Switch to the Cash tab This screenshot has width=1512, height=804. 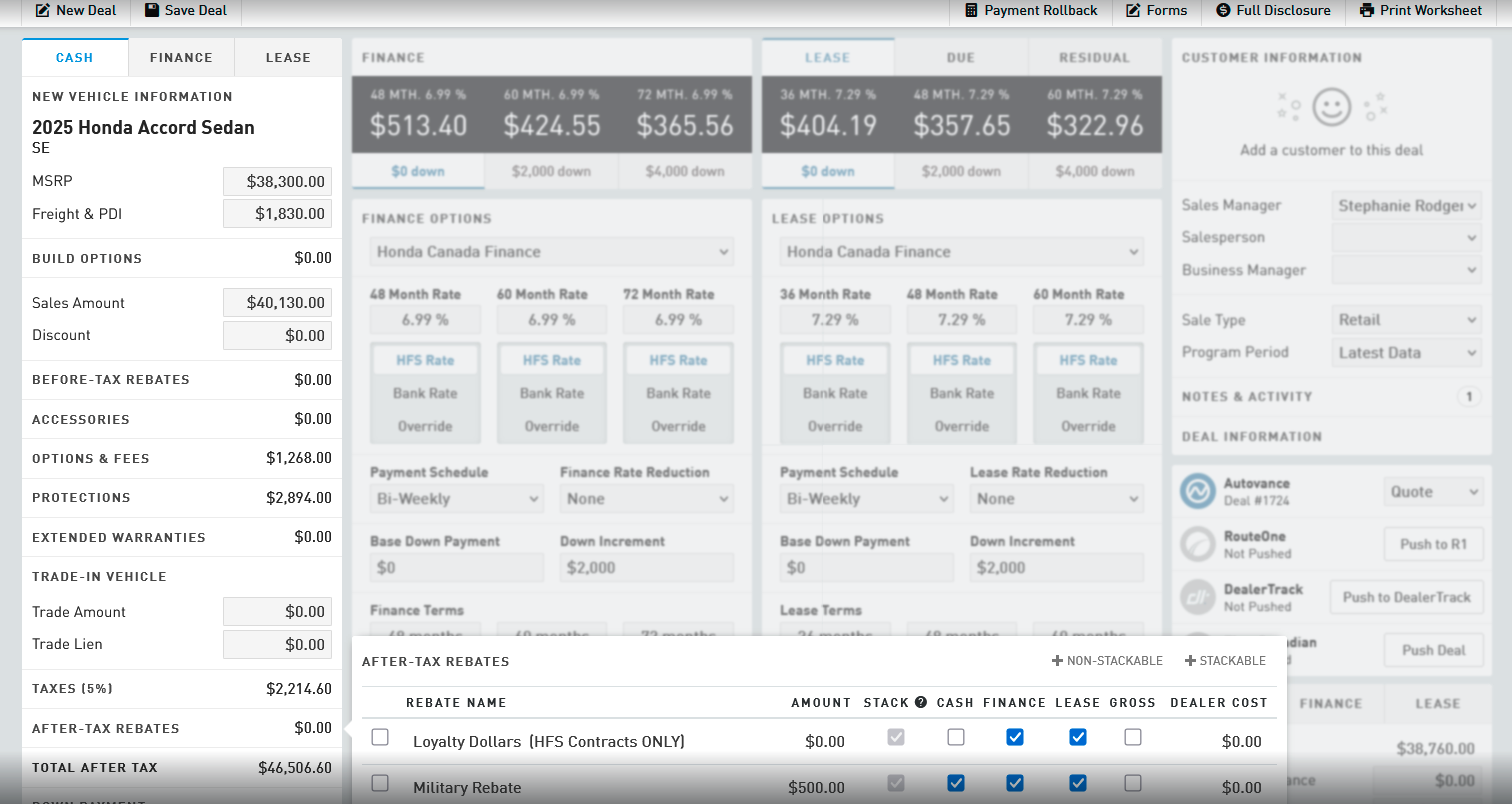(75, 58)
